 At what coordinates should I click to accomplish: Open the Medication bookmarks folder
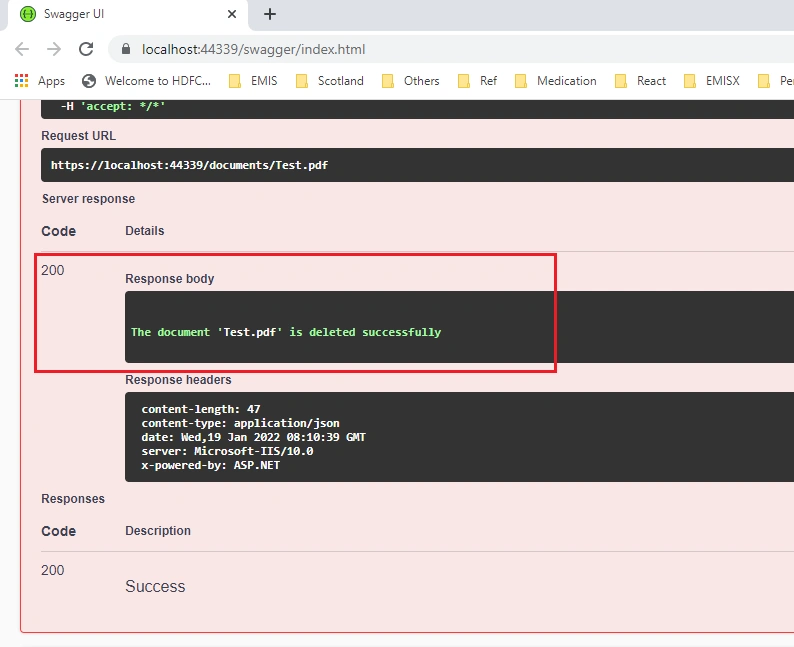point(555,81)
